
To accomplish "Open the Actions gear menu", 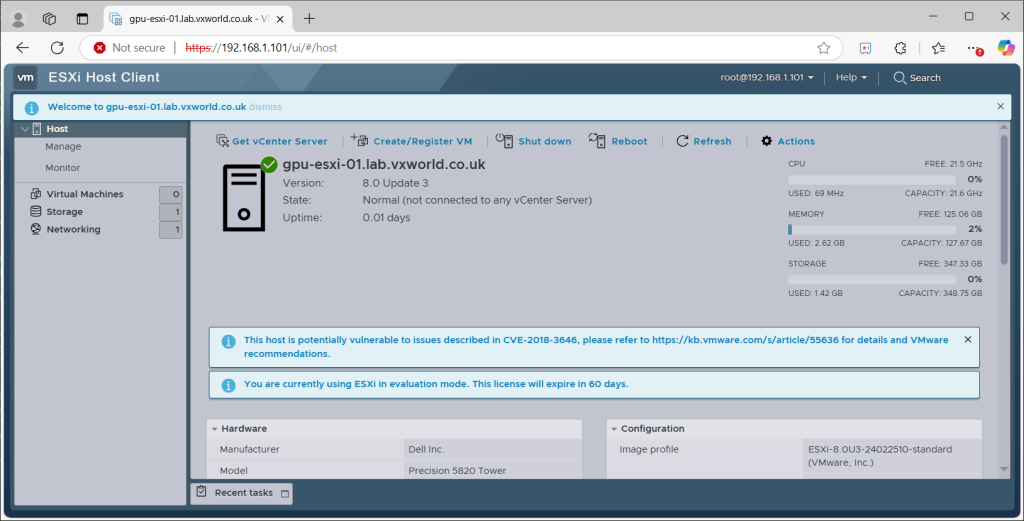I will coord(767,141).
